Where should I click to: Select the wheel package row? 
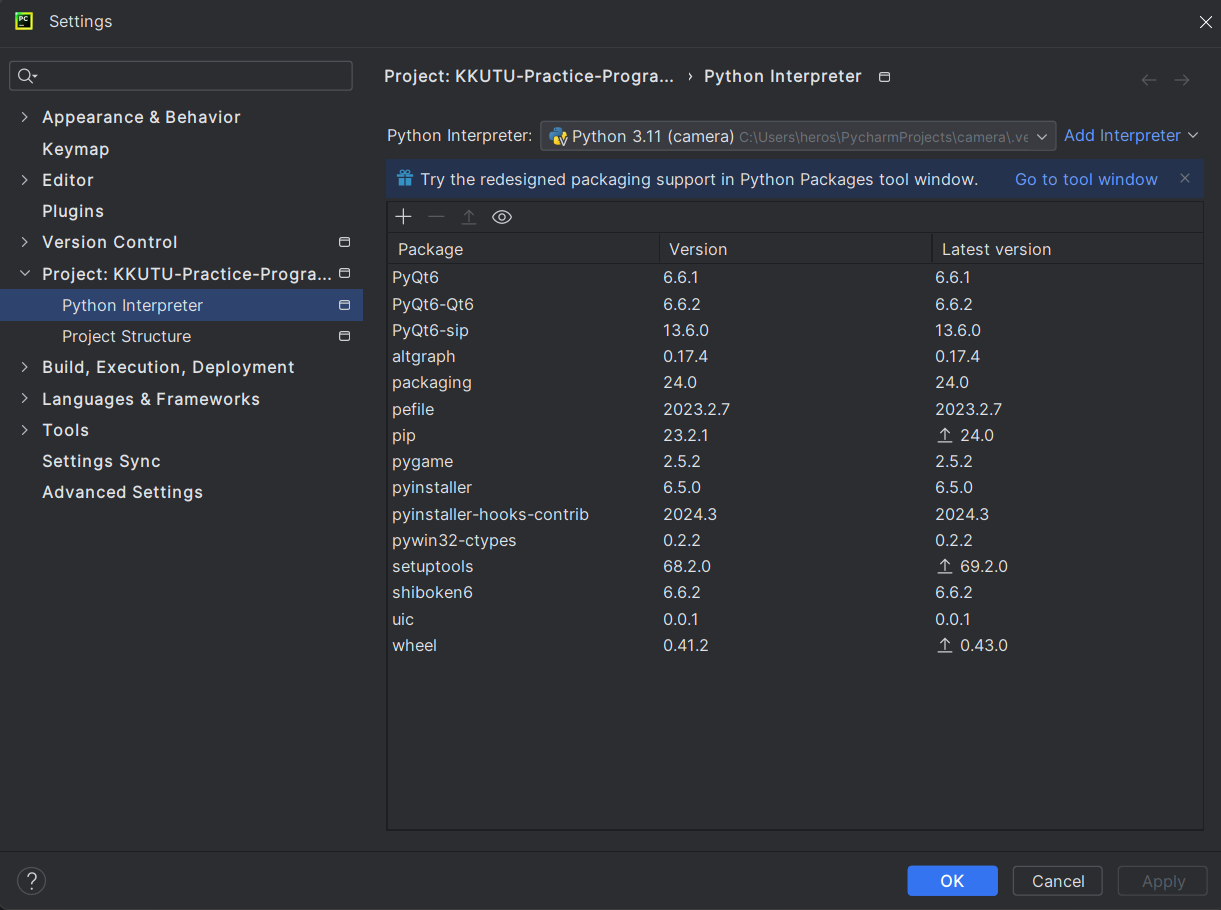(795, 646)
